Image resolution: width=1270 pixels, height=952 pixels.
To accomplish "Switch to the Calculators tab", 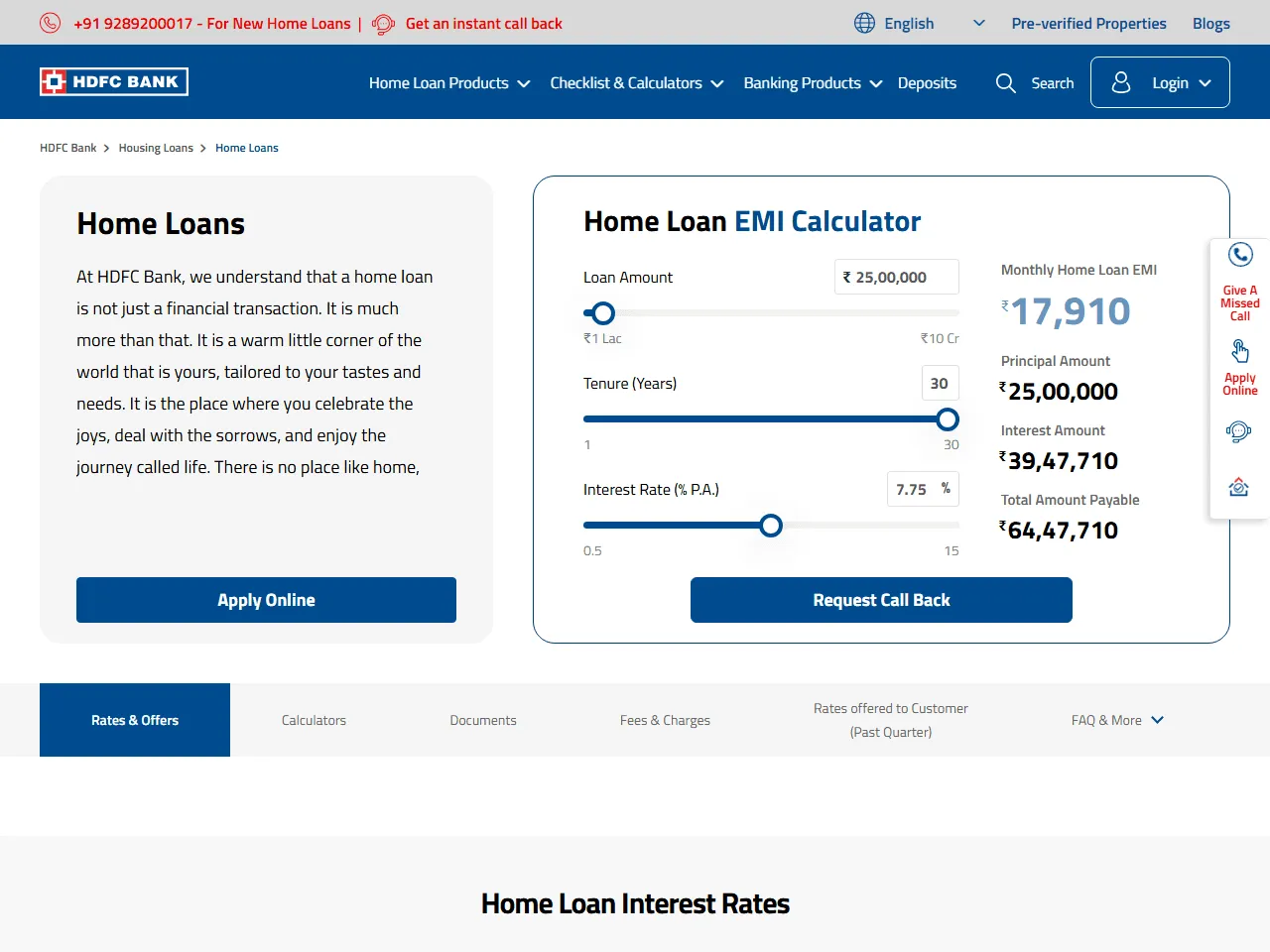I will tap(314, 720).
